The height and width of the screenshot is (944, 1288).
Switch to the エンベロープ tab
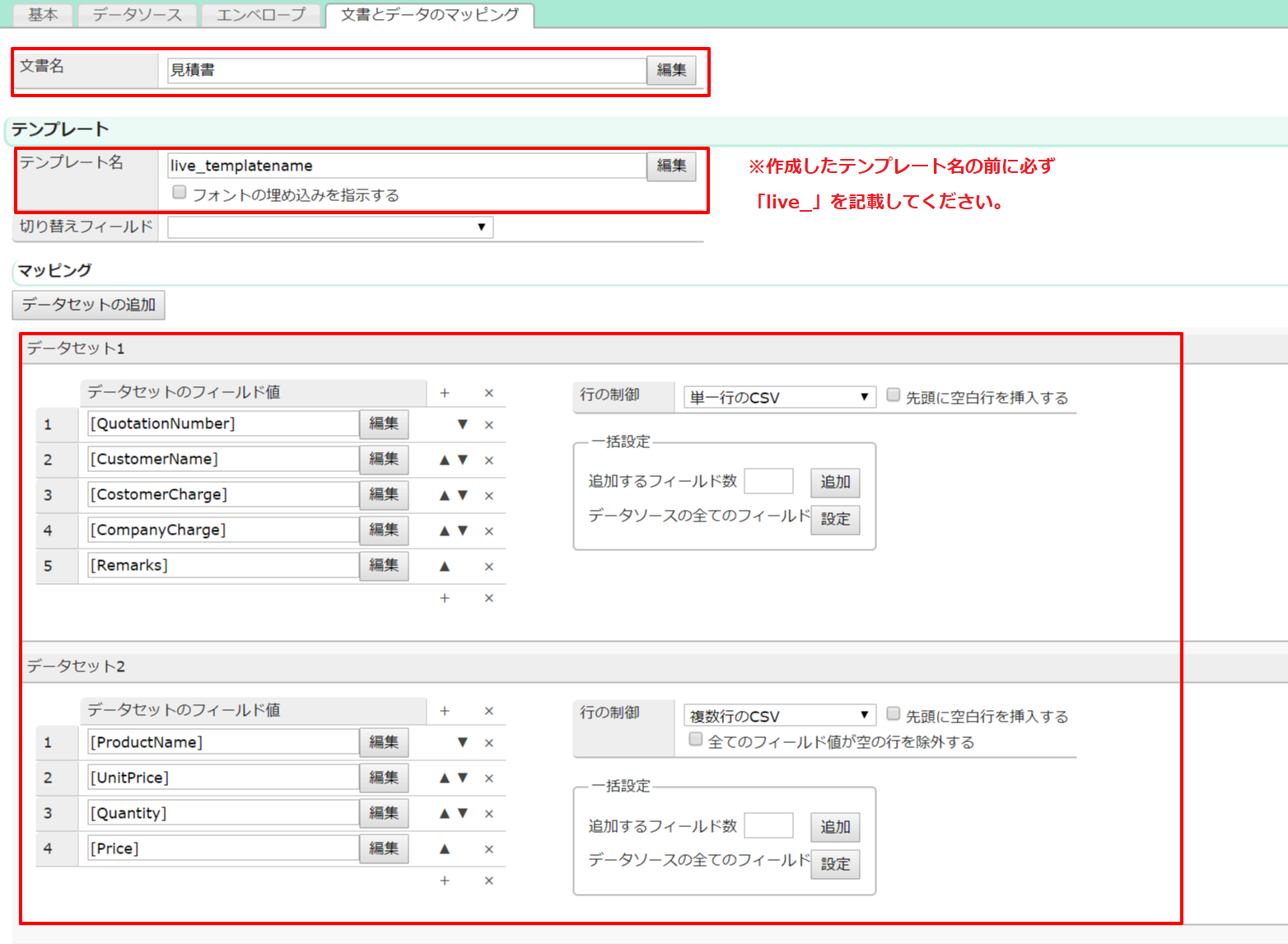(261, 15)
